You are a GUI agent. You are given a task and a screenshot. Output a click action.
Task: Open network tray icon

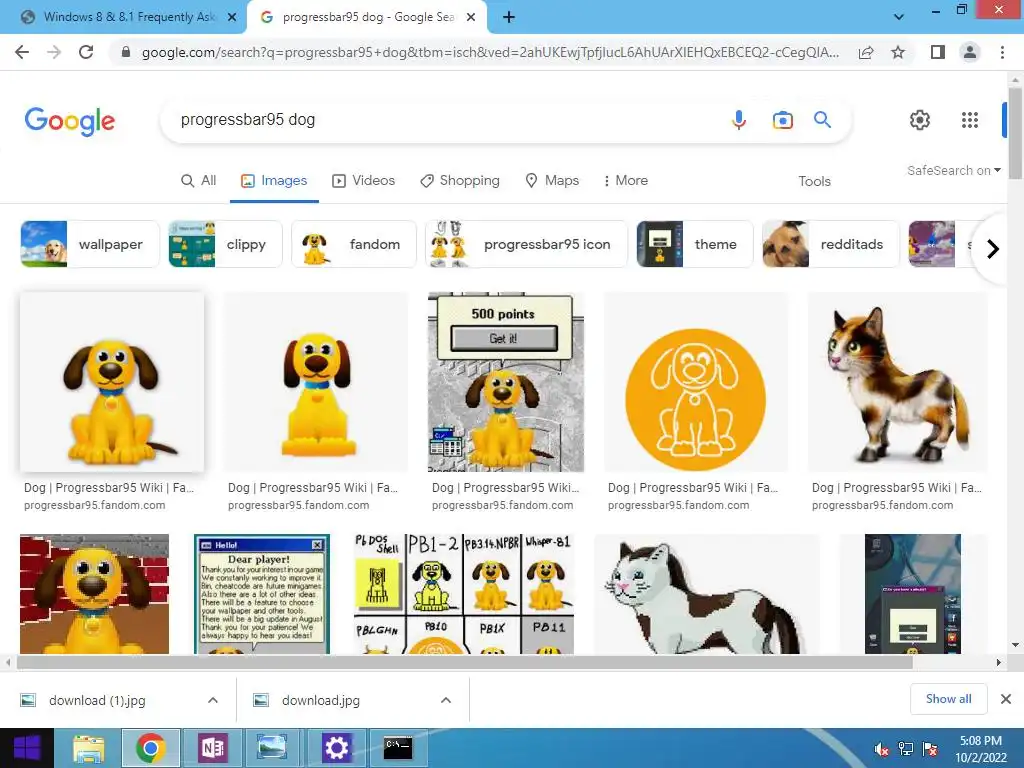(906, 749)
